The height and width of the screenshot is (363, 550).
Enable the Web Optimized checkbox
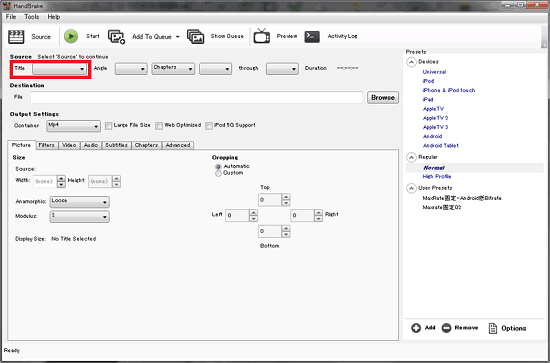click(159, 126)
